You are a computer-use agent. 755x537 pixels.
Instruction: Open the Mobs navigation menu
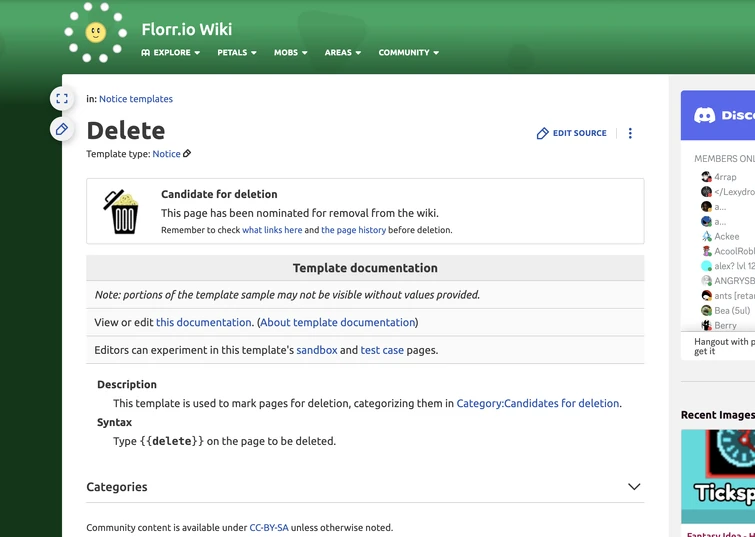point(291,52)
